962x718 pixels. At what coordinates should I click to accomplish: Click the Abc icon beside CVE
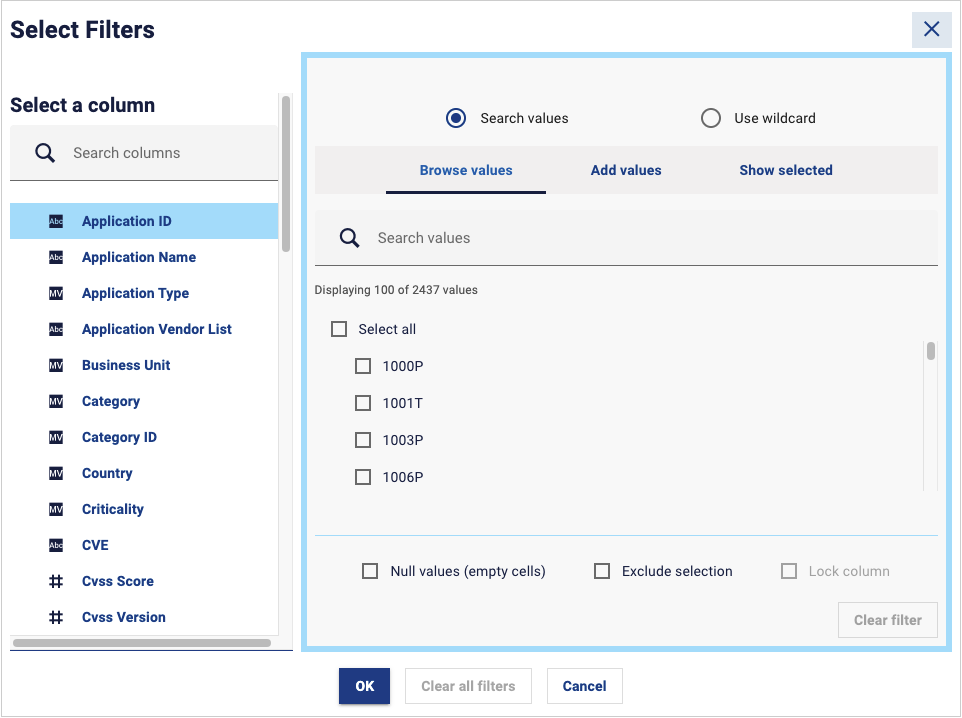(x=56, y=545)
